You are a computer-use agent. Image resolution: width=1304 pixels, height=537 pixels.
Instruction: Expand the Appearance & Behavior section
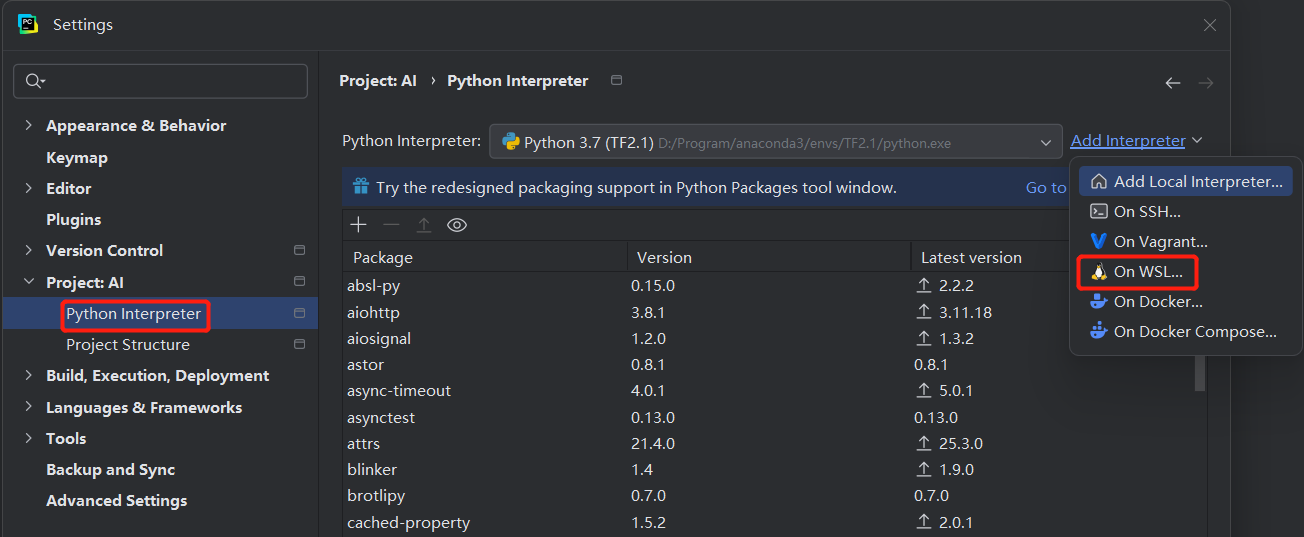coord(28,126)
